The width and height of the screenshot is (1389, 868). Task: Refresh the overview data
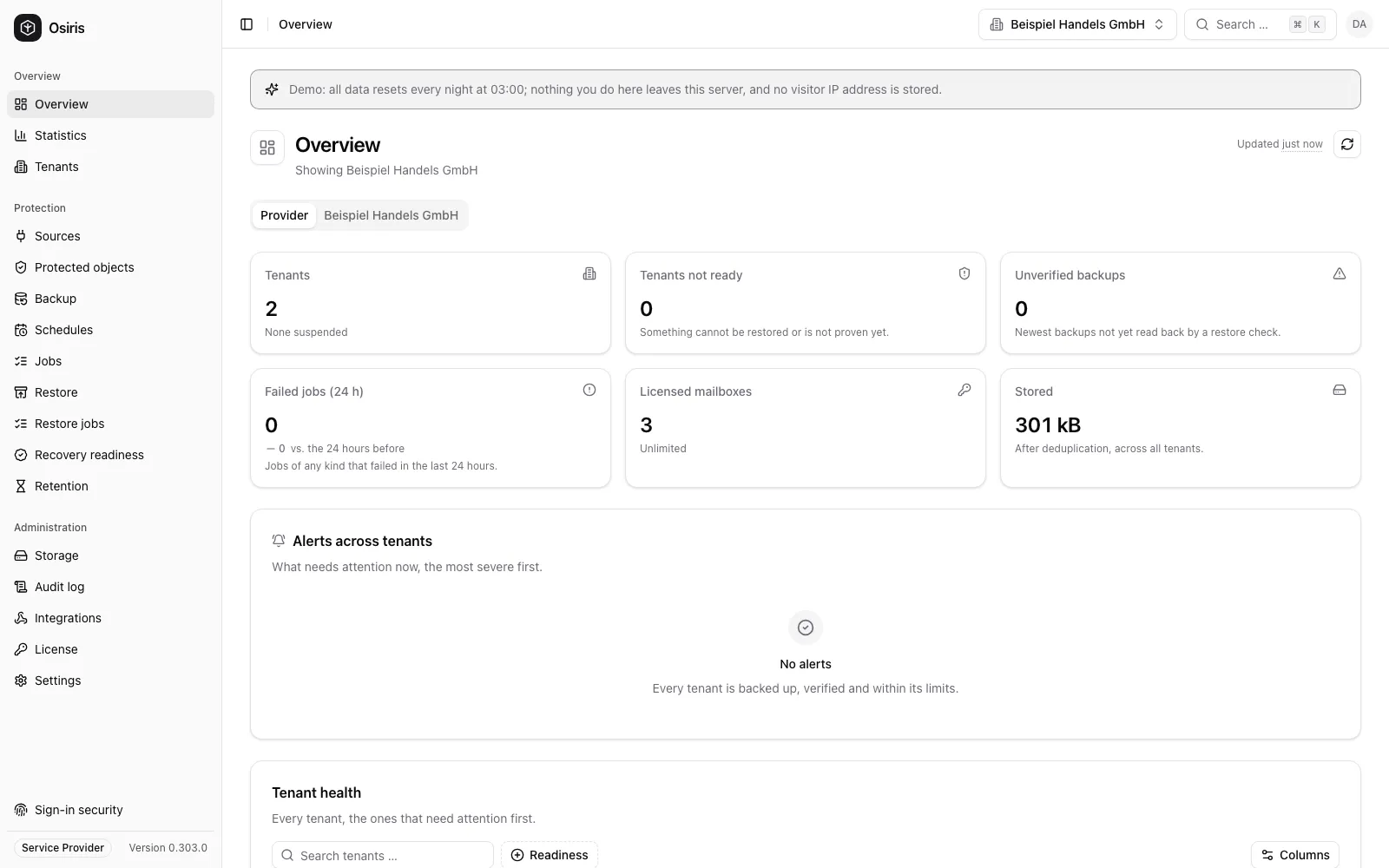[1346, 144]
